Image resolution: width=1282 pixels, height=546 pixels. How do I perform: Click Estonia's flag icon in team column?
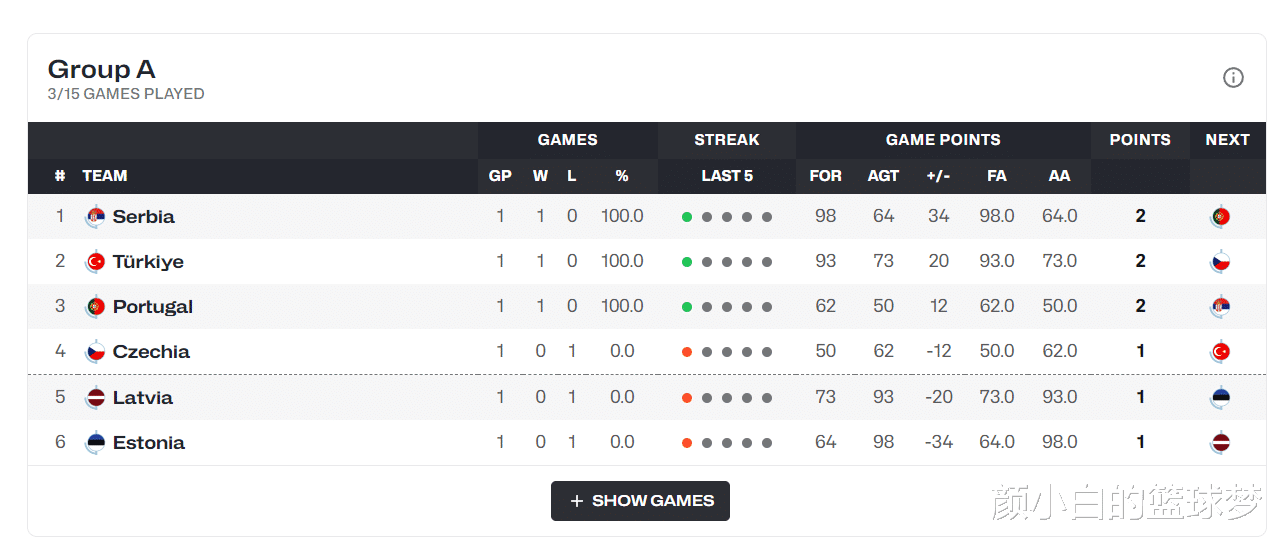(x=95, y=443)
